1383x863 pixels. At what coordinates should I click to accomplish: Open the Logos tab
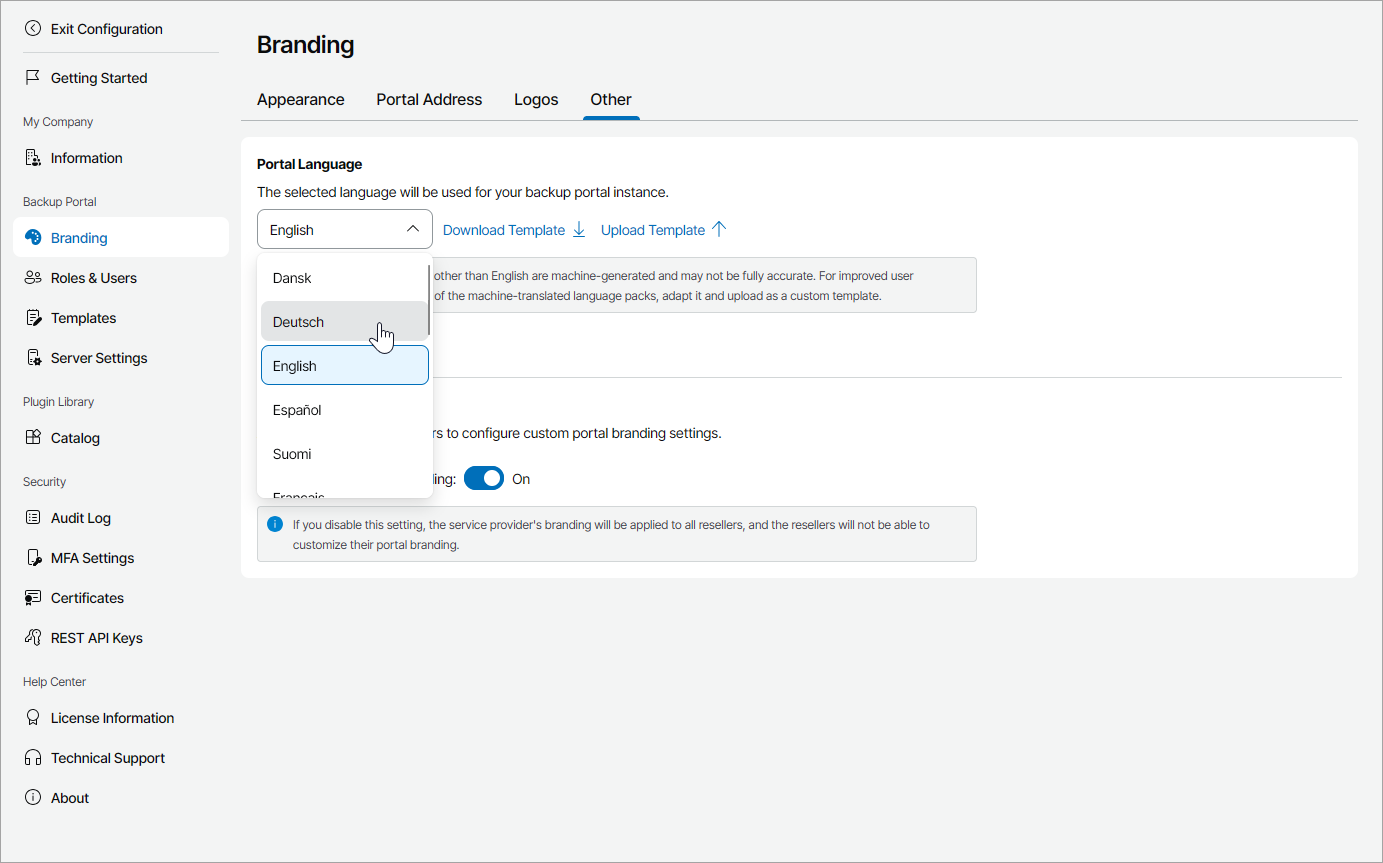(536, 100)
